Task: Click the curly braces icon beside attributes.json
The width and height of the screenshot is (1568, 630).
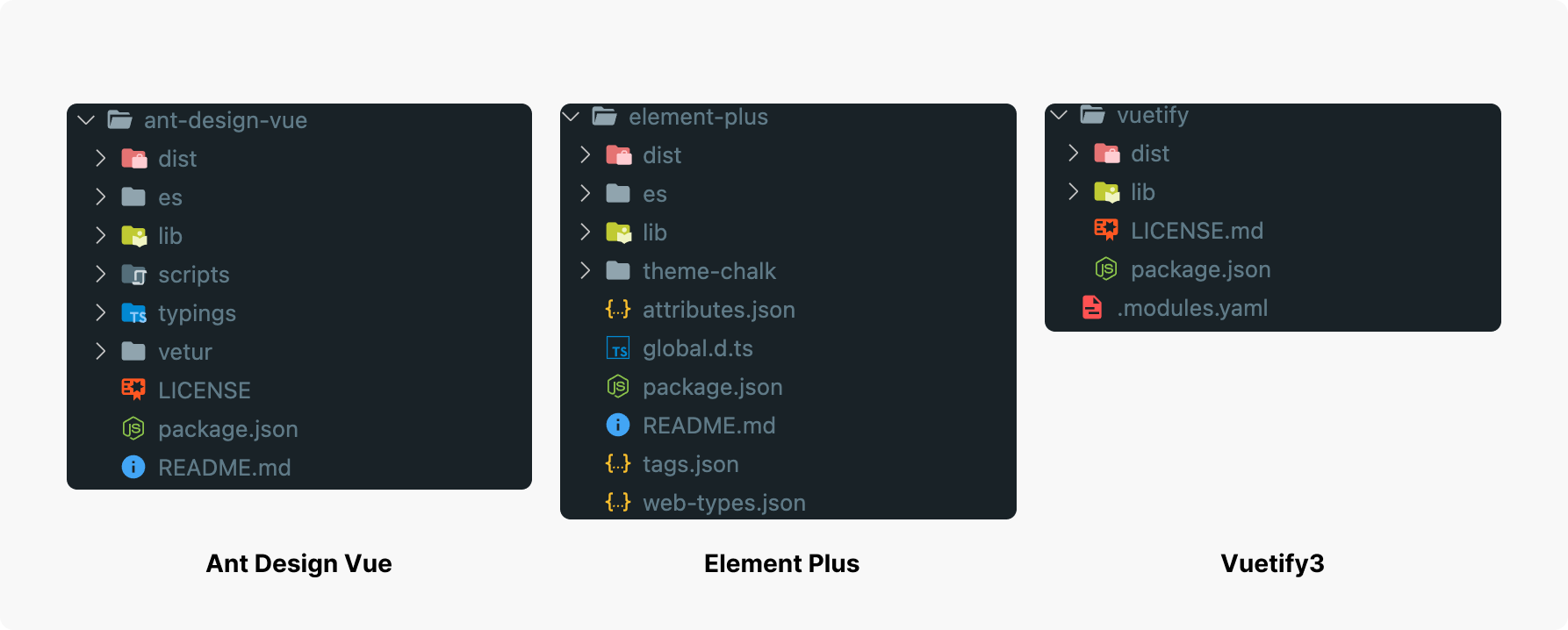Action: coord(618,310)
